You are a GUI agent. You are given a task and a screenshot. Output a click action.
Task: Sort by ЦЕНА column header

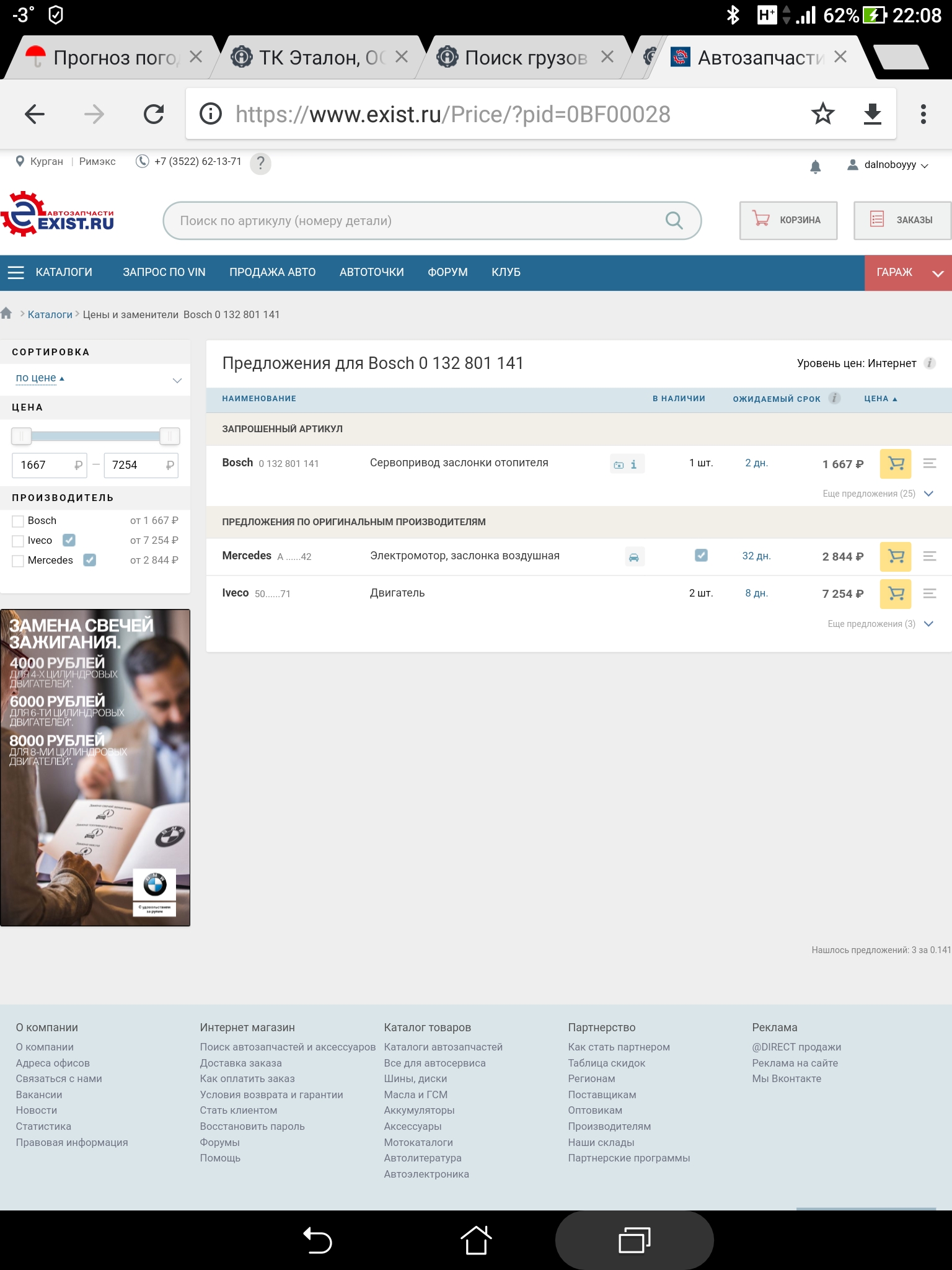point(881,399)
